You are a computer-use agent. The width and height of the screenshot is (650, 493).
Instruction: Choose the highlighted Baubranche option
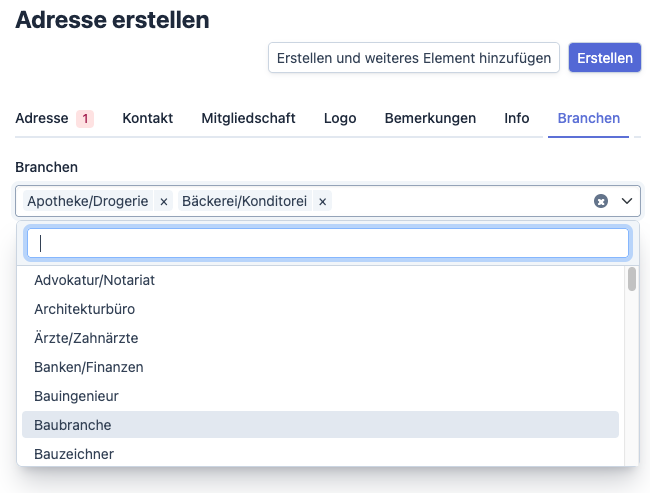(x=72, y=425)
